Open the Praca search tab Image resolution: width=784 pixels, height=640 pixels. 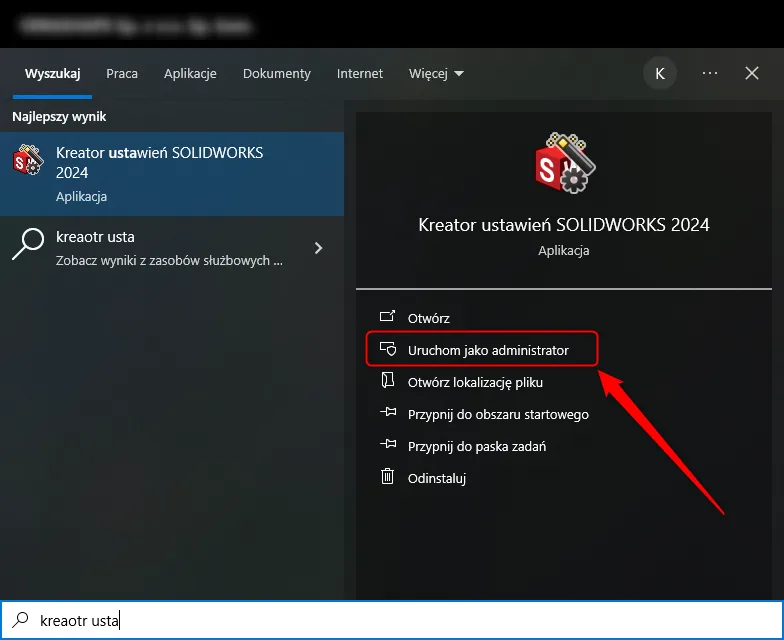(x=122, y=74)
